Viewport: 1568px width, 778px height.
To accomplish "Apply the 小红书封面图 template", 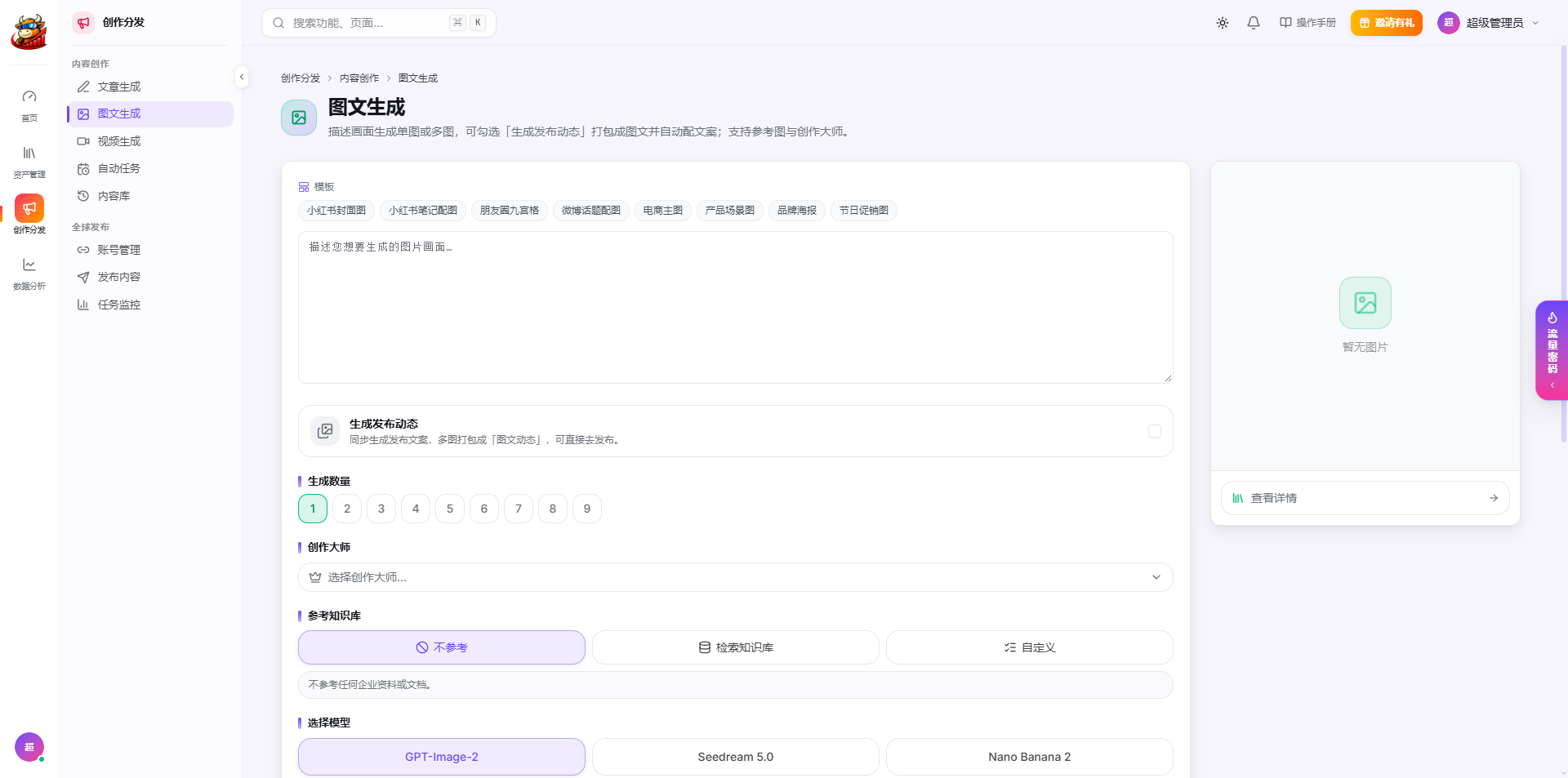I will coord(336,211).
